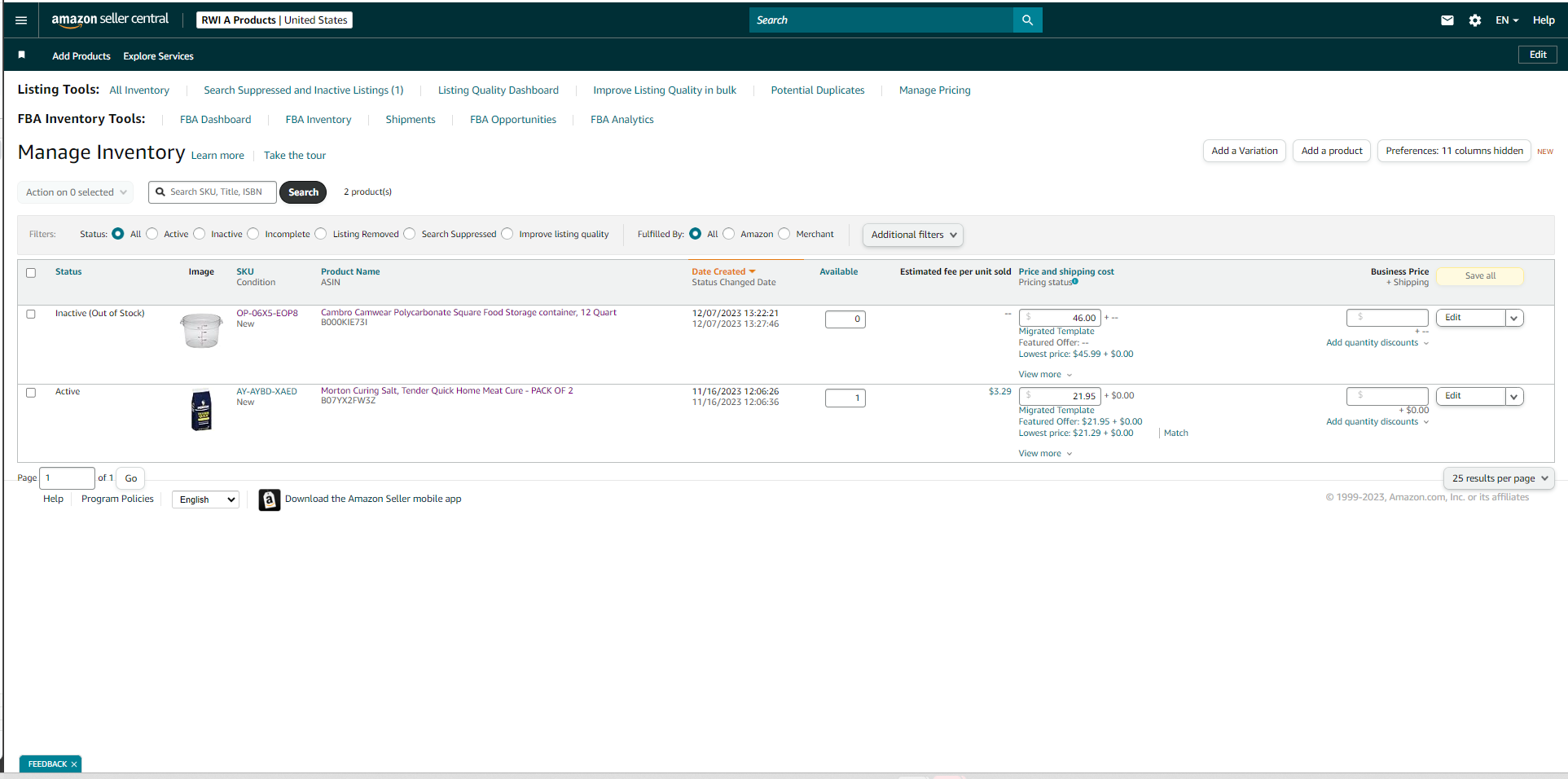Open Preferences: 11 columns hidden
This screenshot has height=779, width=1568.
coord(1454,151)
